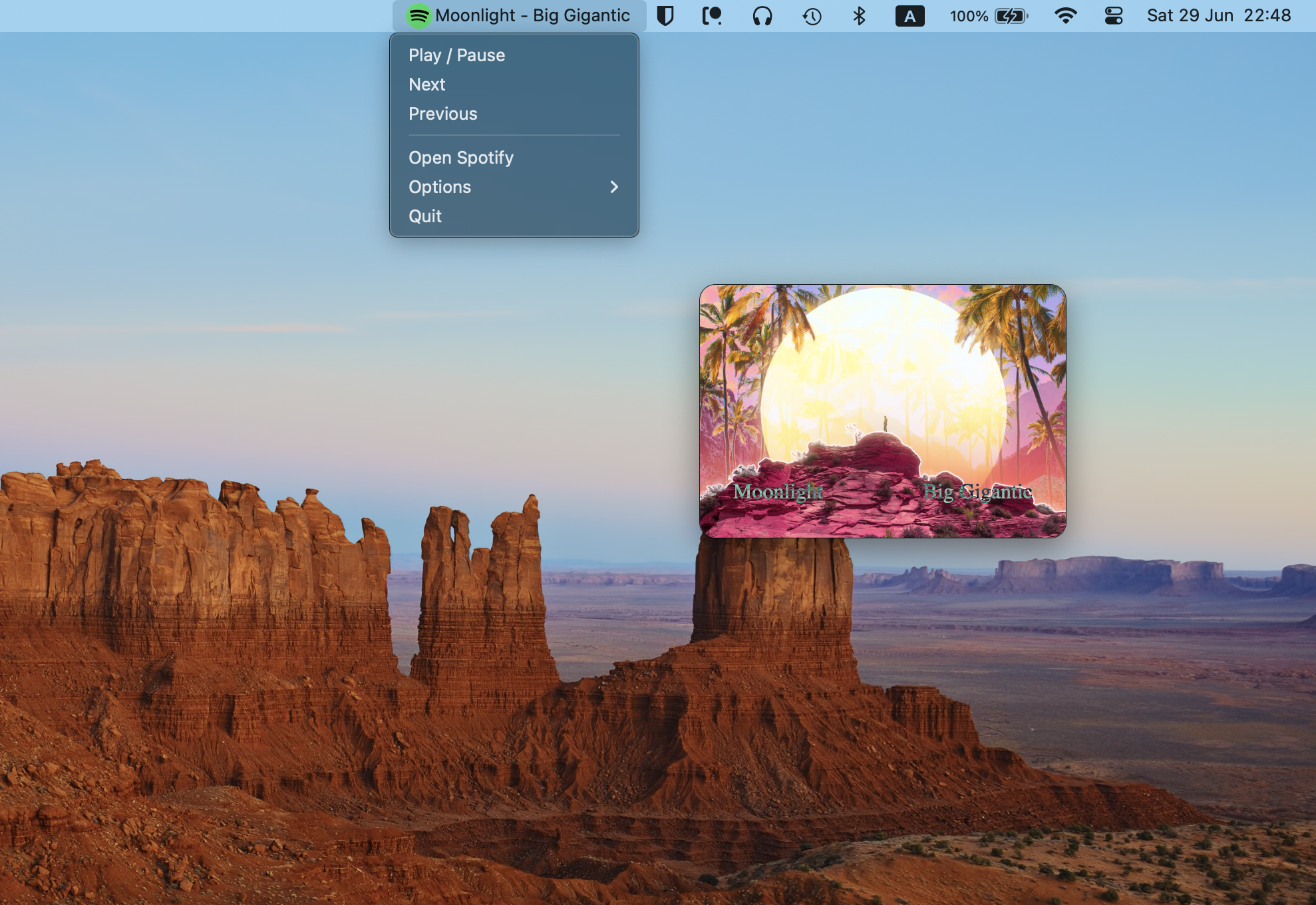Open the Wi-Fi status menu

(x=1065, y=16)
